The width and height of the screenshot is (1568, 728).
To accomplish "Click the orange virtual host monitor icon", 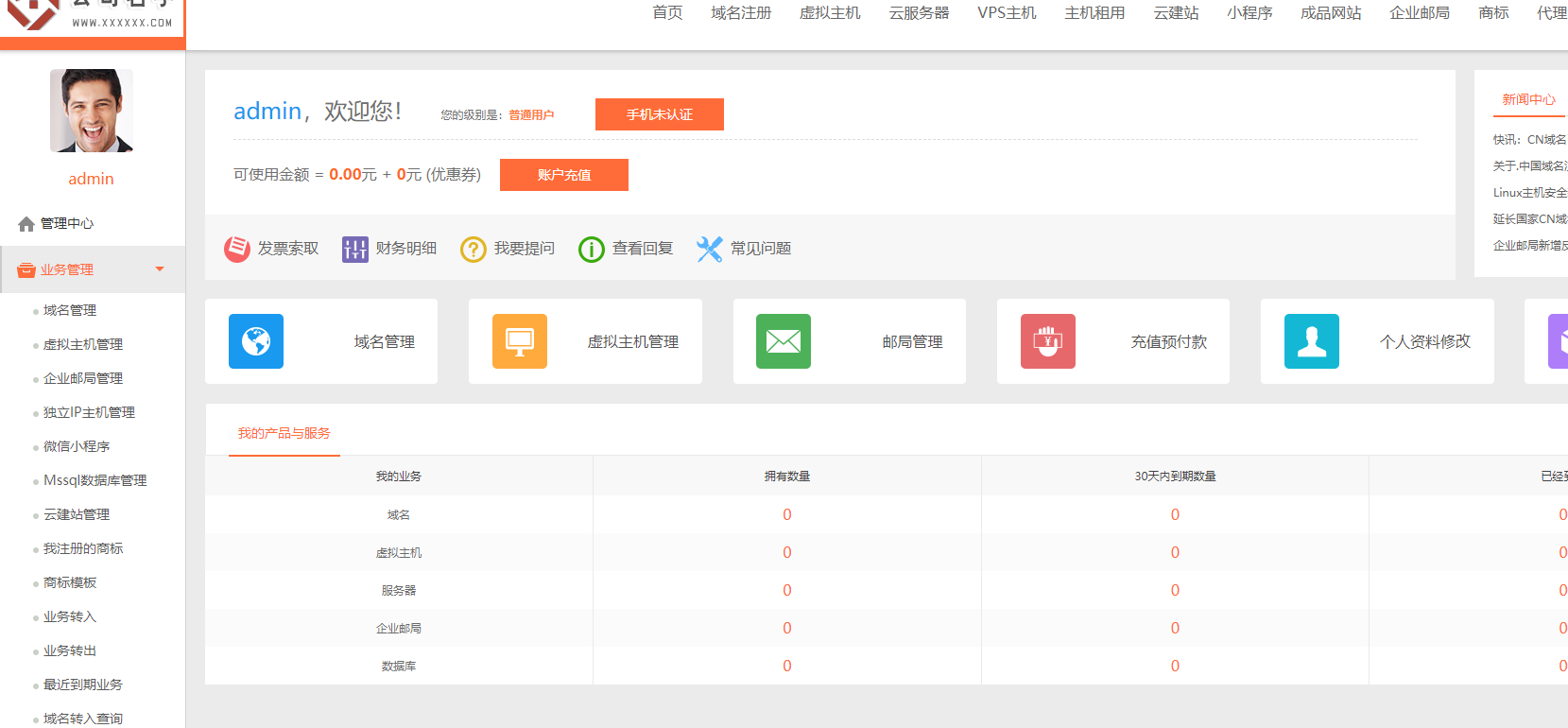I will pyautogui.click(x=519, y=341).
